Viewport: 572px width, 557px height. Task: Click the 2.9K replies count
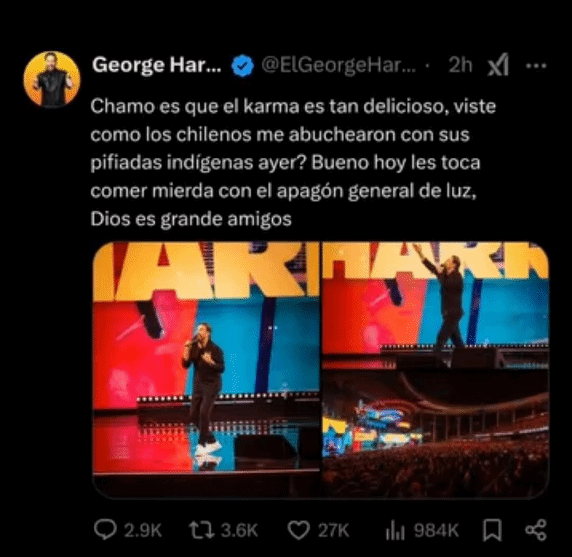point(143,530)
